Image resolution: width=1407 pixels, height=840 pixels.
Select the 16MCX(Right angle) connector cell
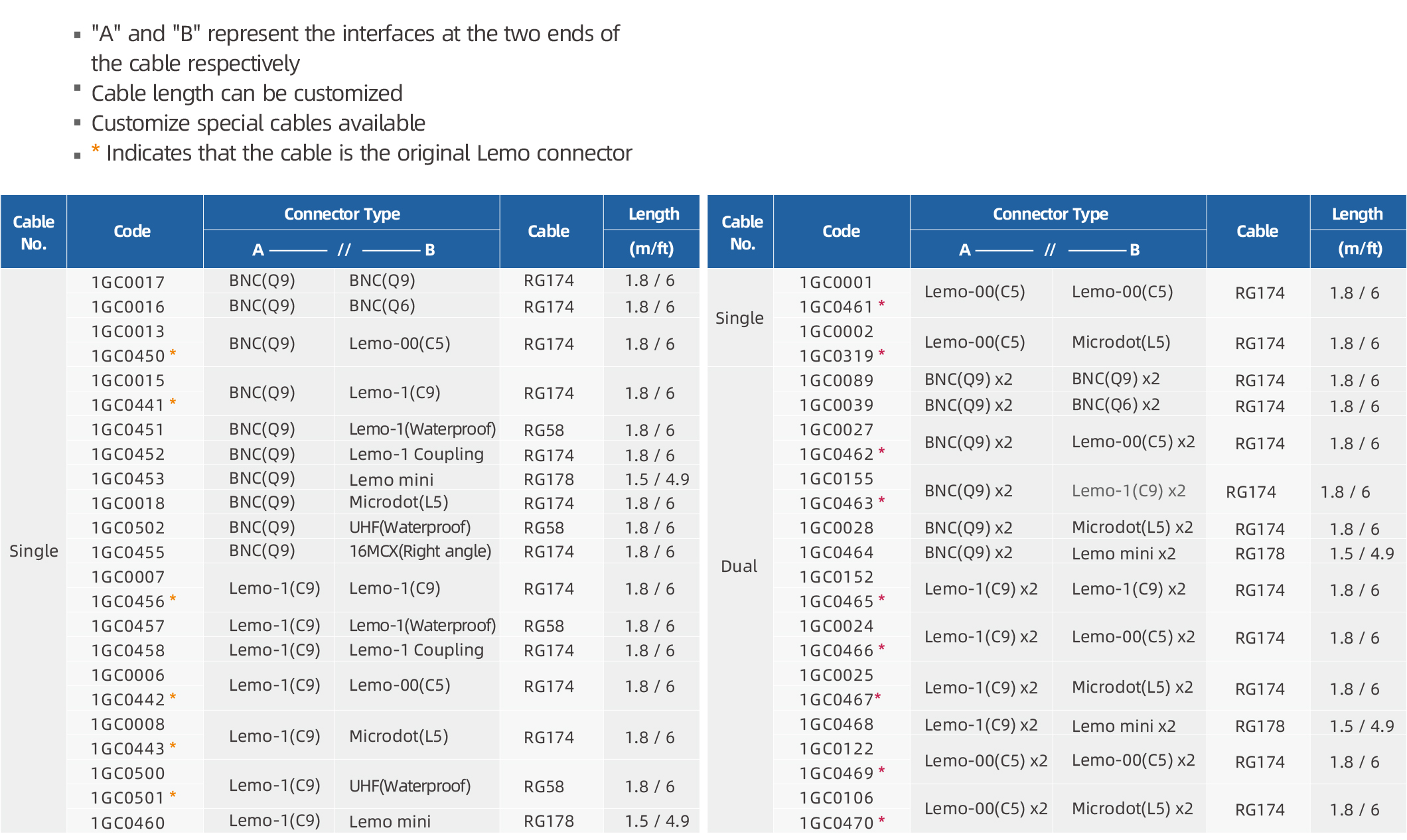(420, 551)
